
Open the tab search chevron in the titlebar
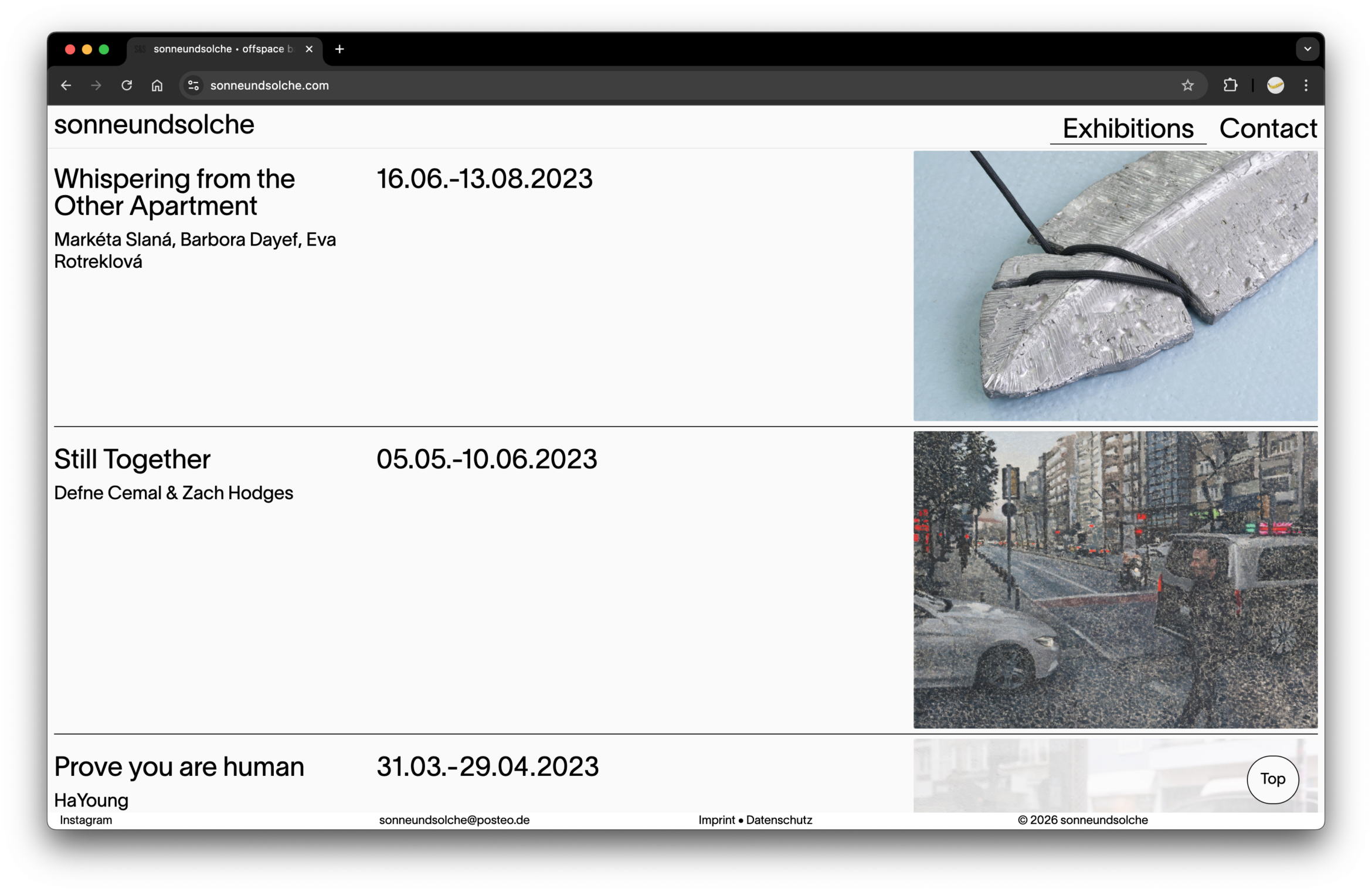1307,49
